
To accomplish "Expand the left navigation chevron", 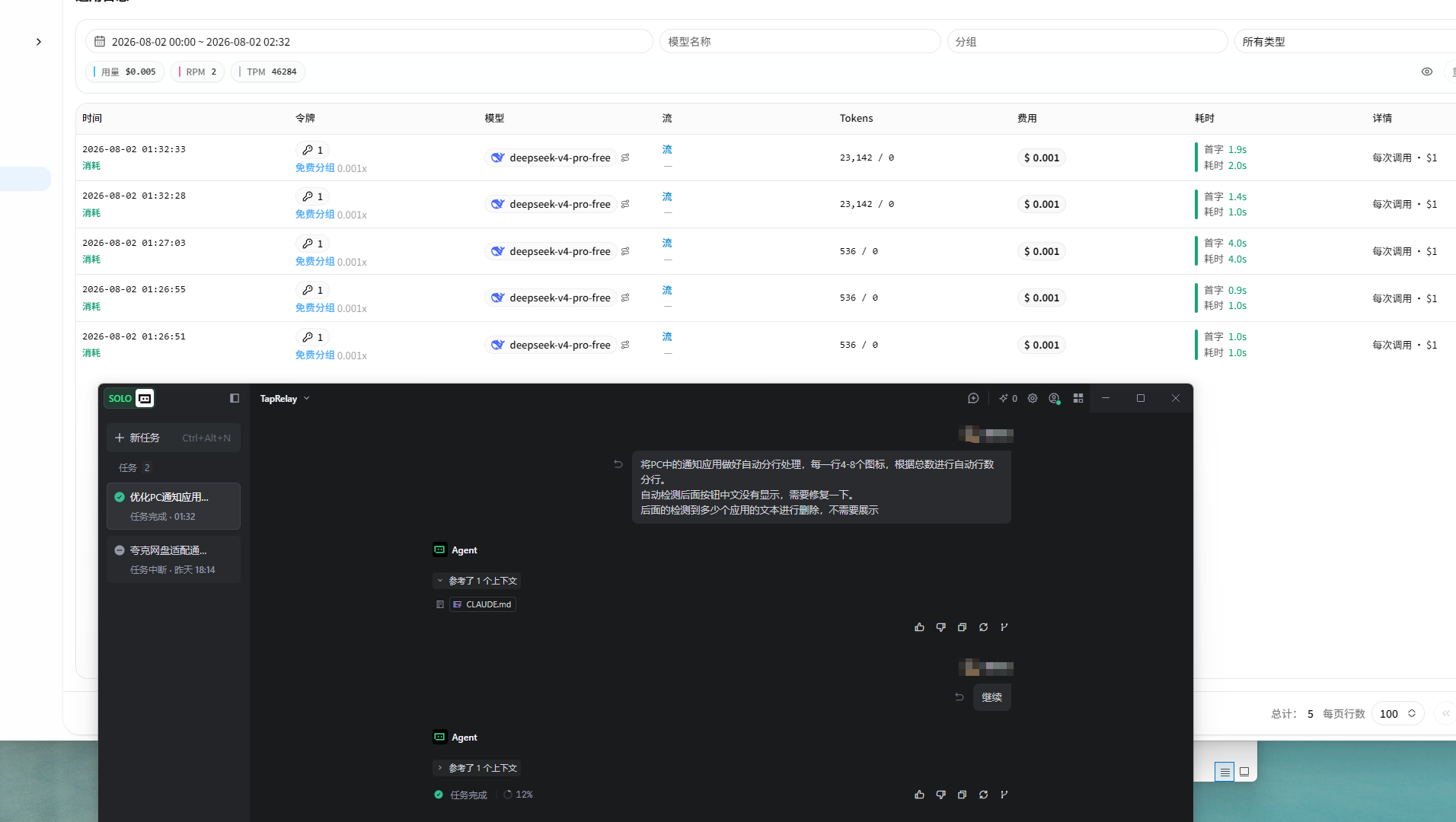I will tap(39, 42).
